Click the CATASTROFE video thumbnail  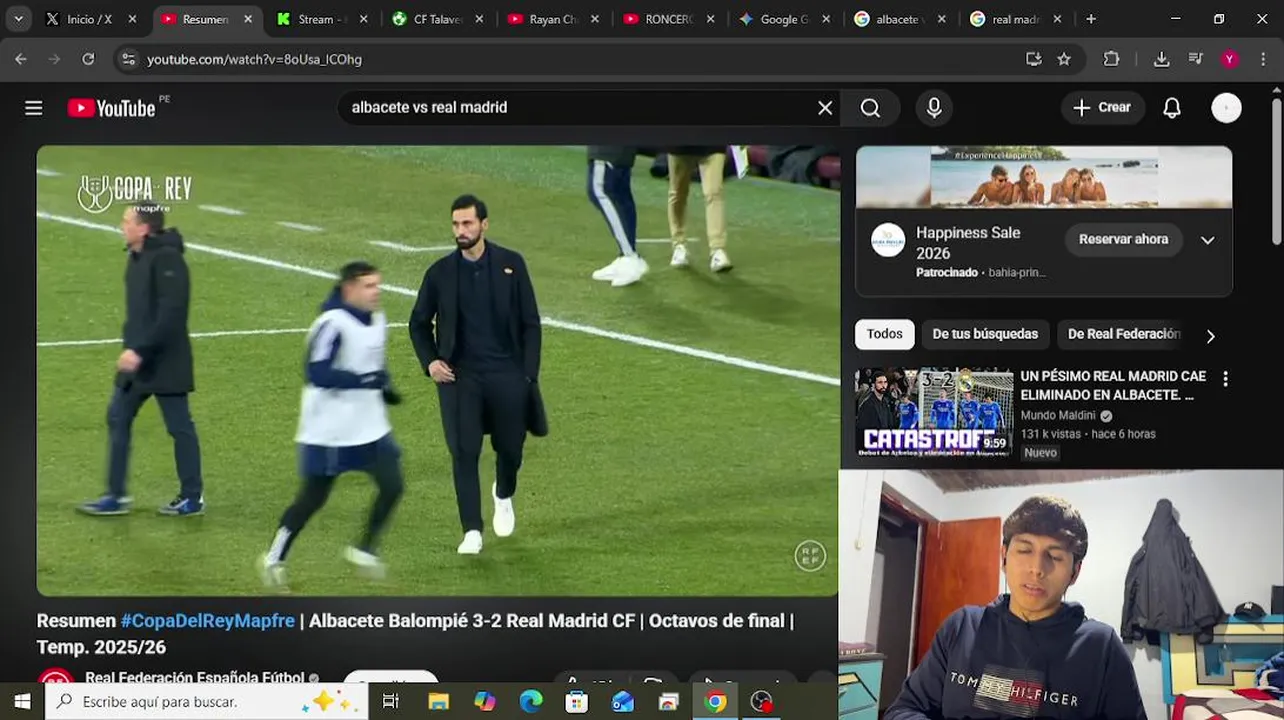coord(934,413)
